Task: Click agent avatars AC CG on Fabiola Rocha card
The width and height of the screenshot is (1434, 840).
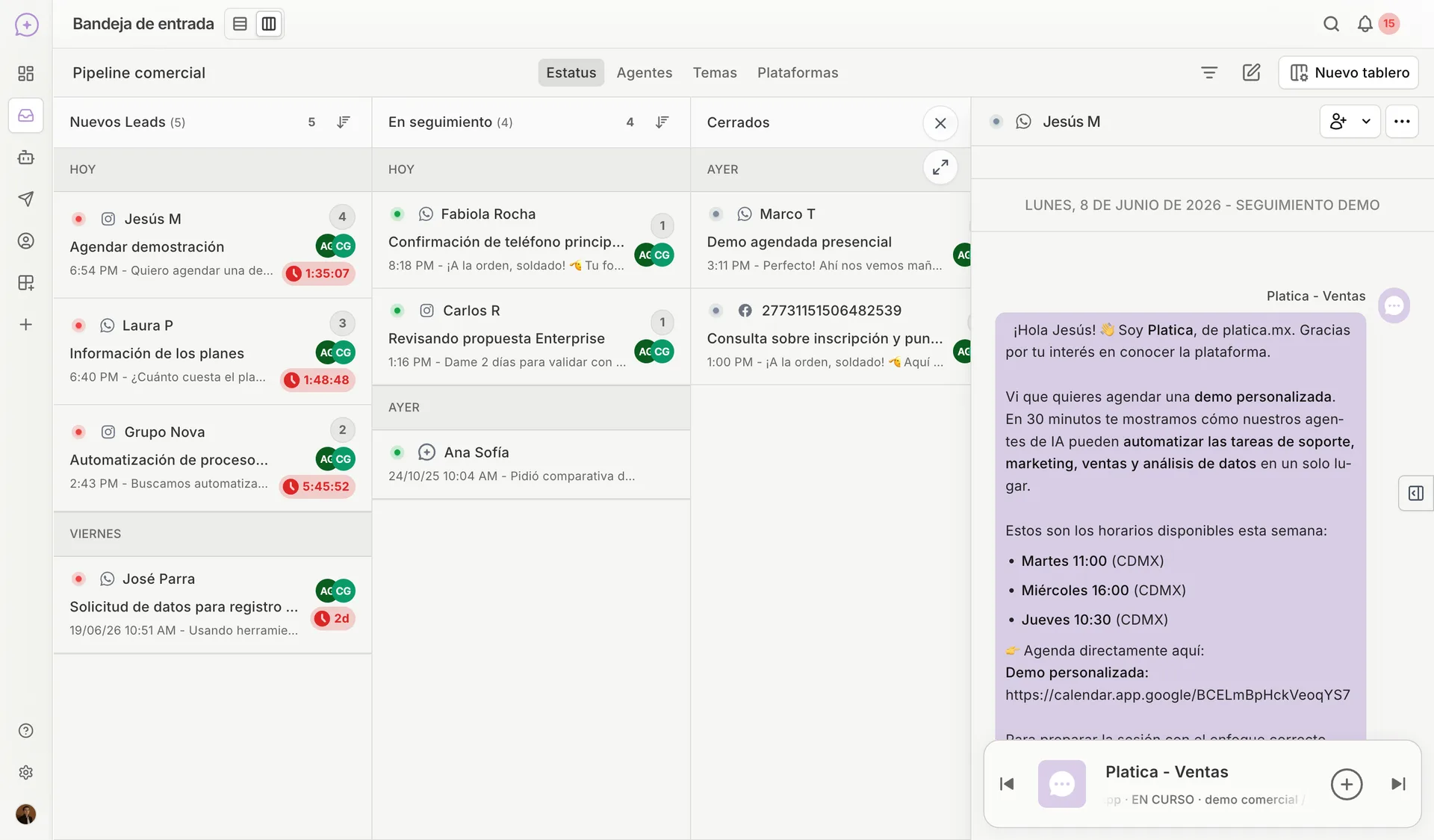Action: 654,255
